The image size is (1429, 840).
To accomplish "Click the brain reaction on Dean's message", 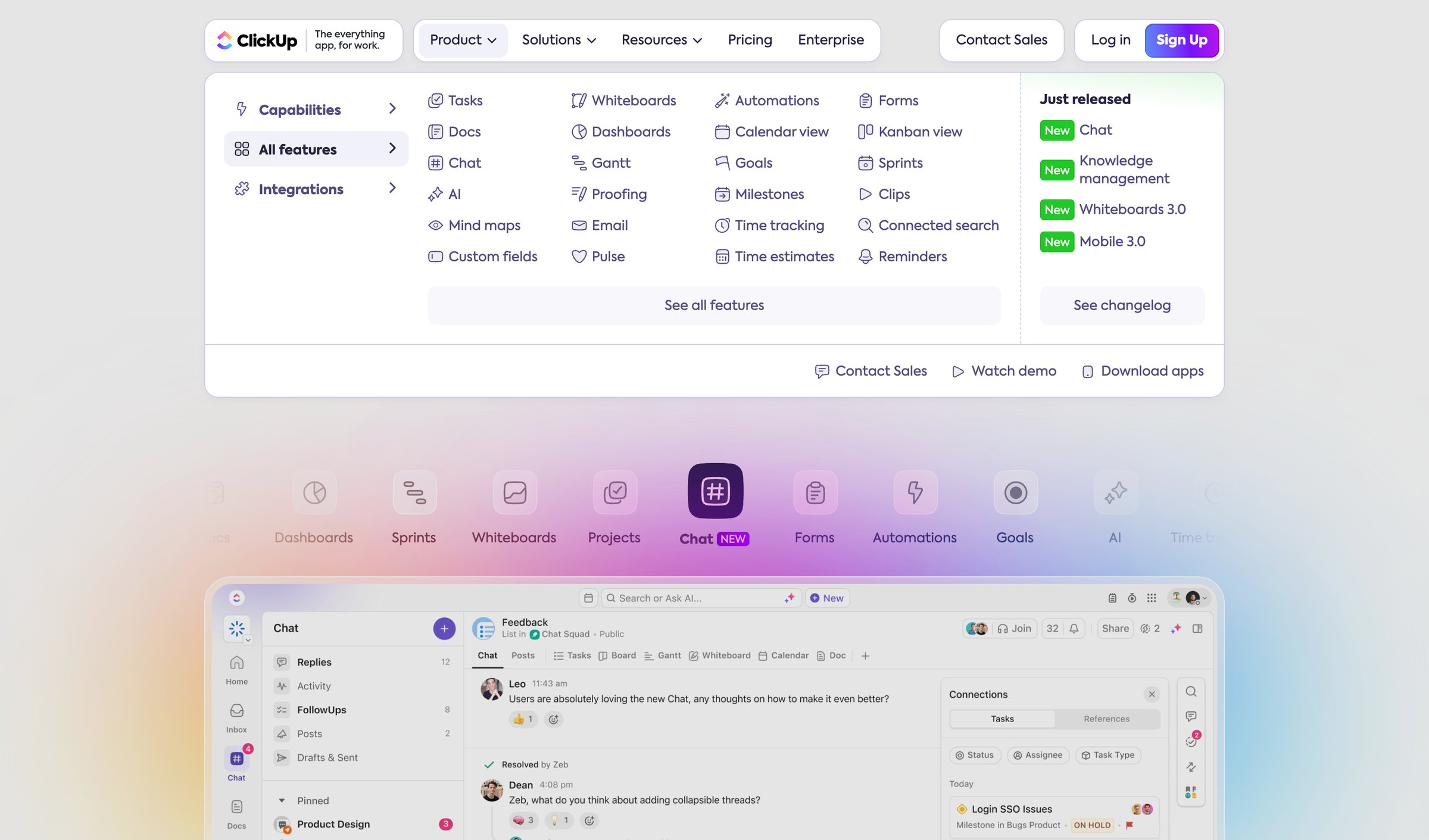I will 523,820.
